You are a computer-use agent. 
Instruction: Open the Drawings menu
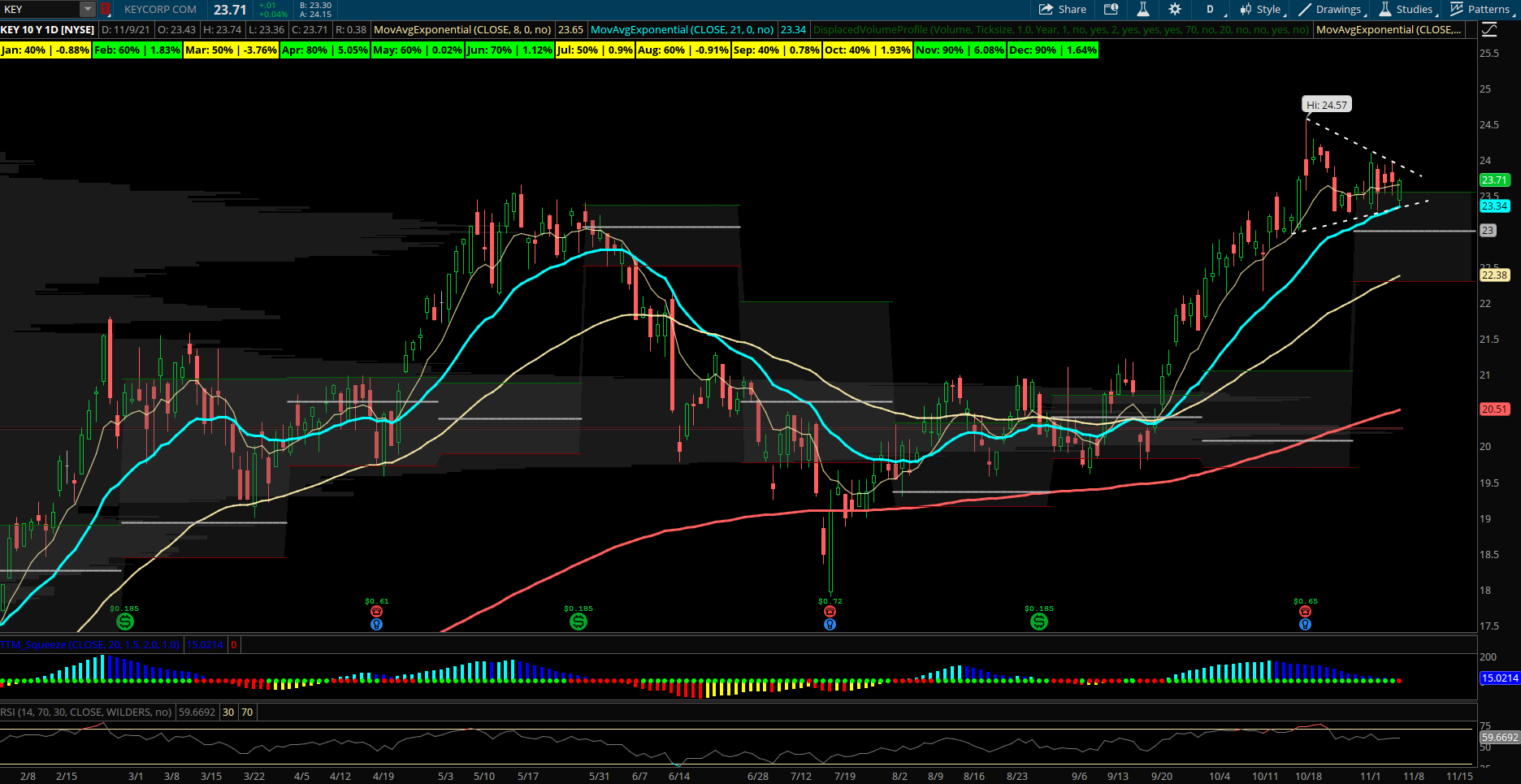pos(1332,10)
